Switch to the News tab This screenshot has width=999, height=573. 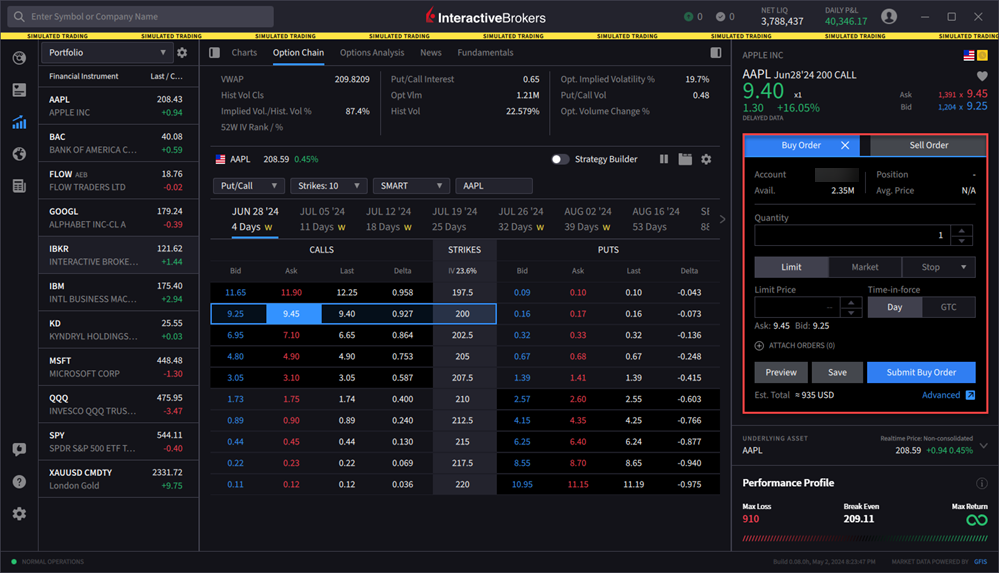431,52
